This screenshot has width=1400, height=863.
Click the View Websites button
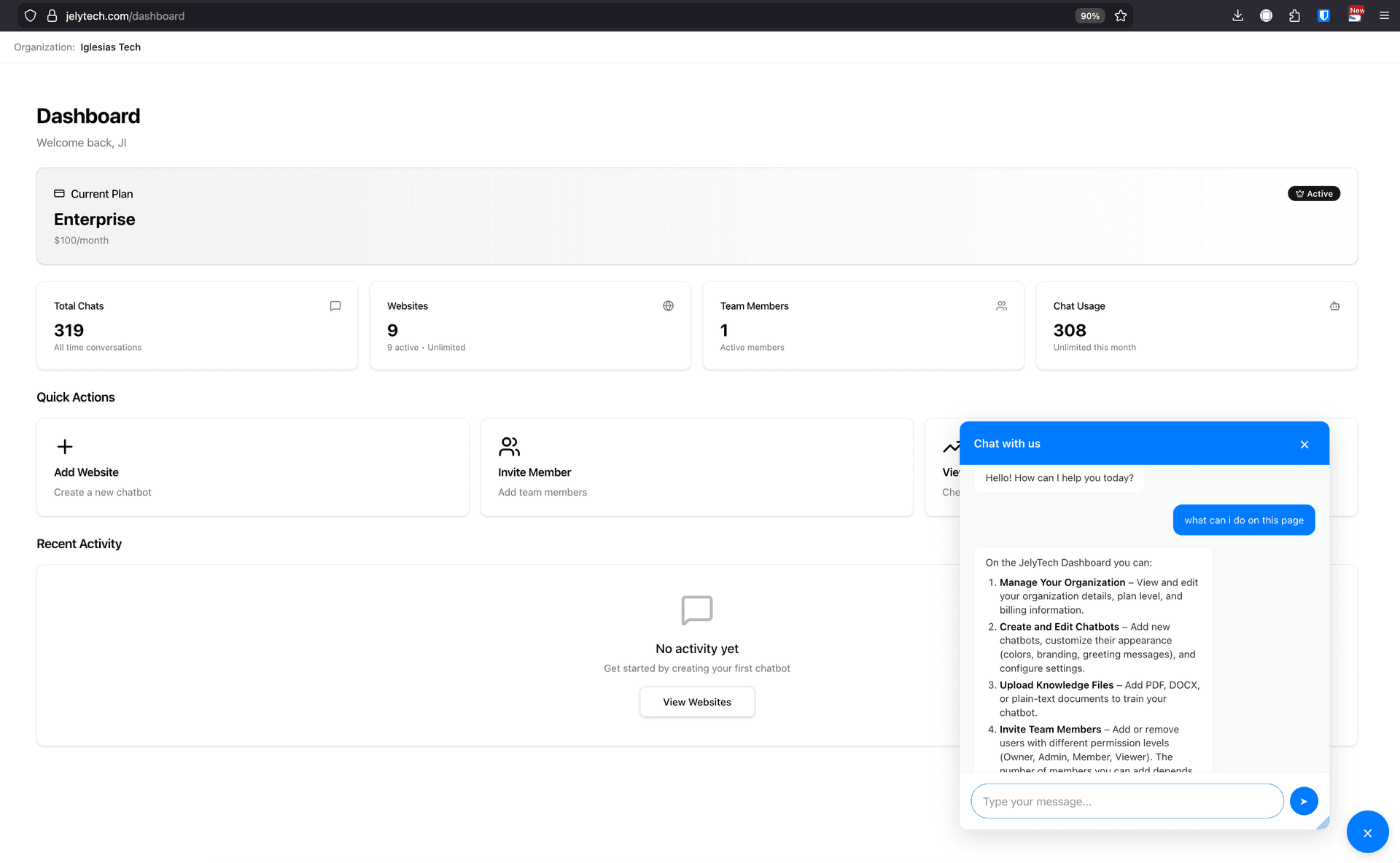pos(696,701)
